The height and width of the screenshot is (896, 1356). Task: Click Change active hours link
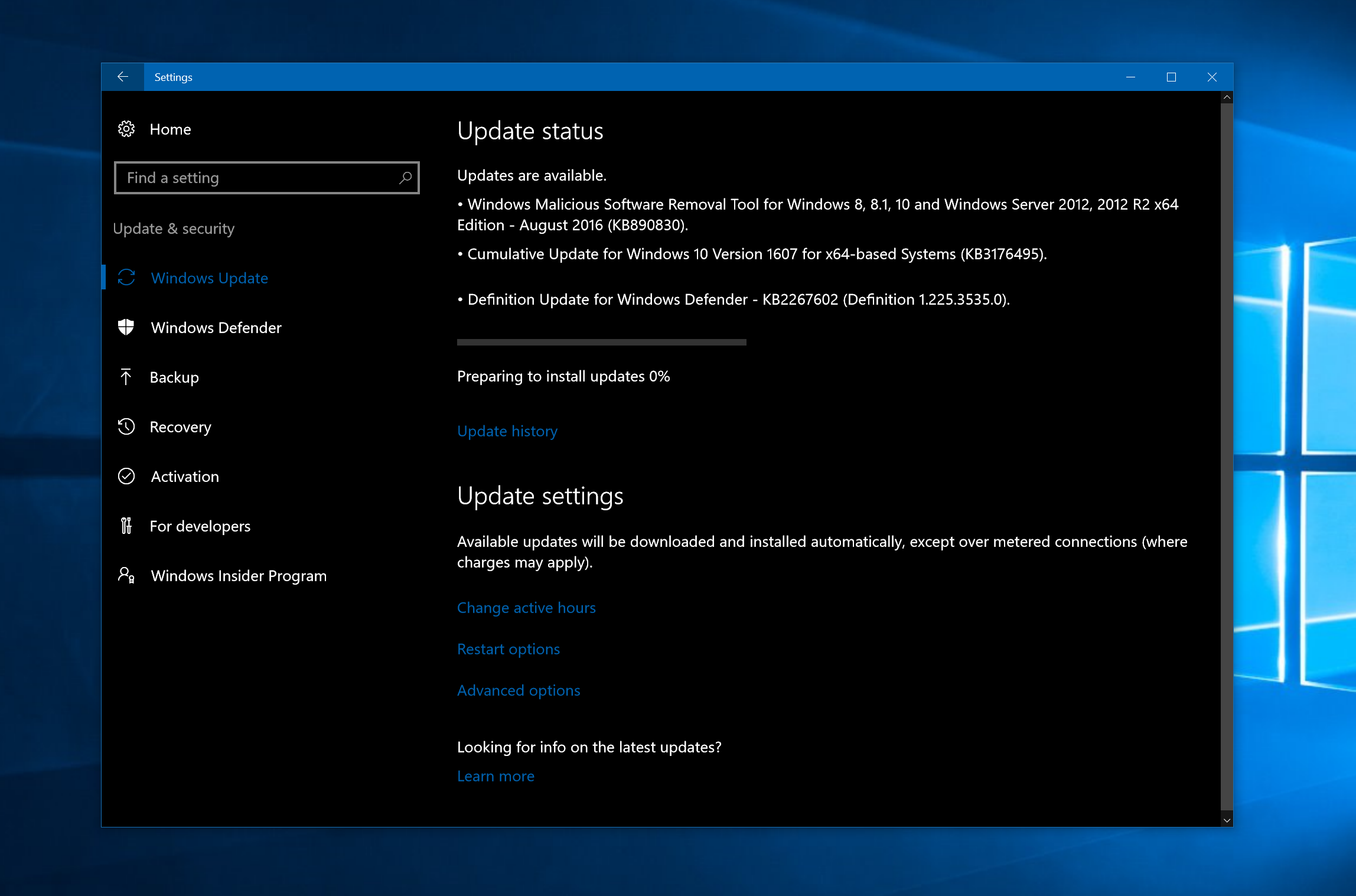[x=526, y=608]
